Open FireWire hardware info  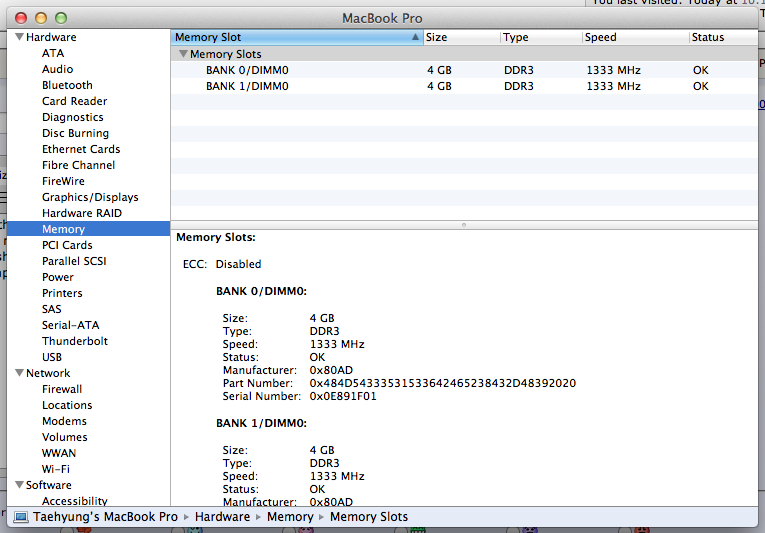tap(63, 181)
